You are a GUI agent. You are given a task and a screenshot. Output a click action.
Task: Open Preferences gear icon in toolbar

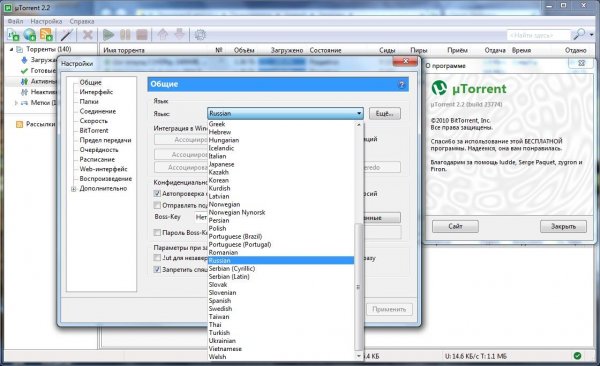click(200, 35)
